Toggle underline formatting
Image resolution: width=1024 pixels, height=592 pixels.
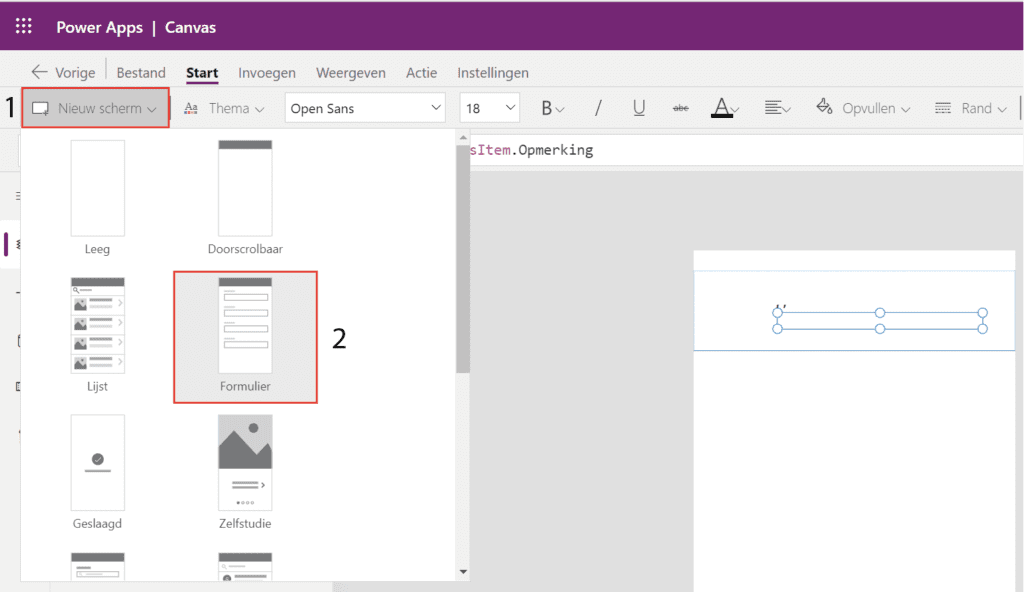click(639, 108)
